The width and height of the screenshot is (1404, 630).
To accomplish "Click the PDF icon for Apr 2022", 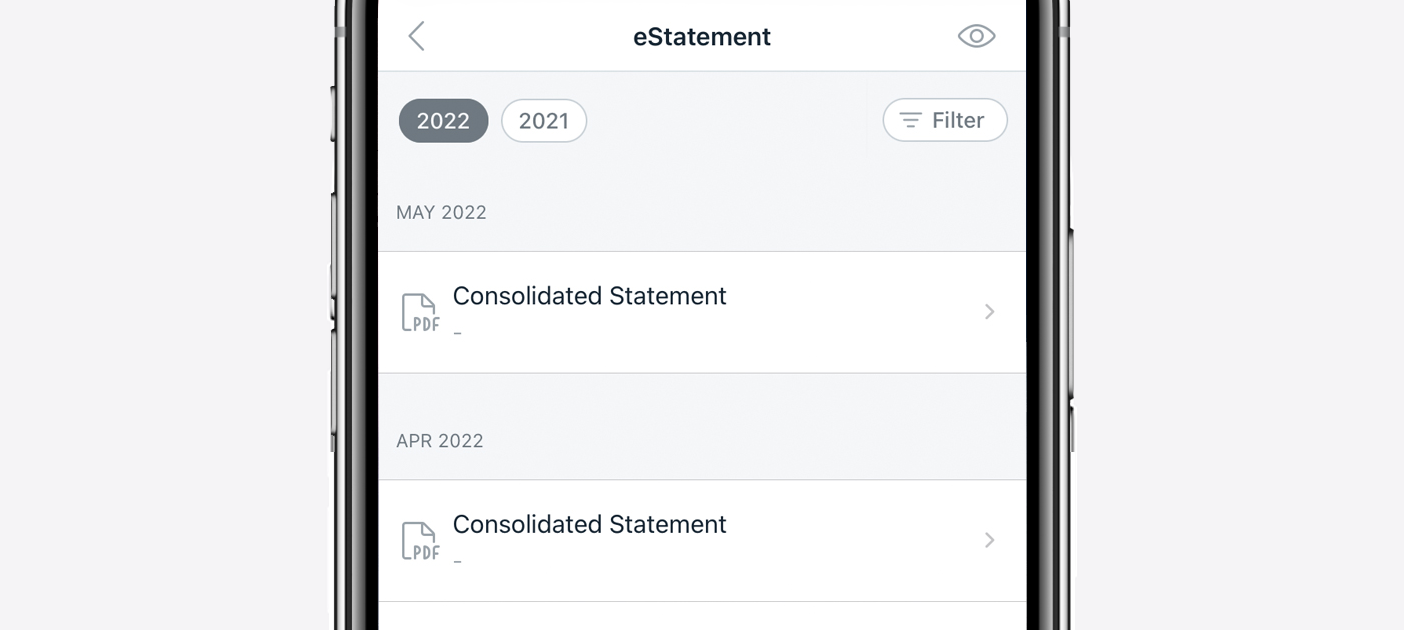I will point(420,541).
